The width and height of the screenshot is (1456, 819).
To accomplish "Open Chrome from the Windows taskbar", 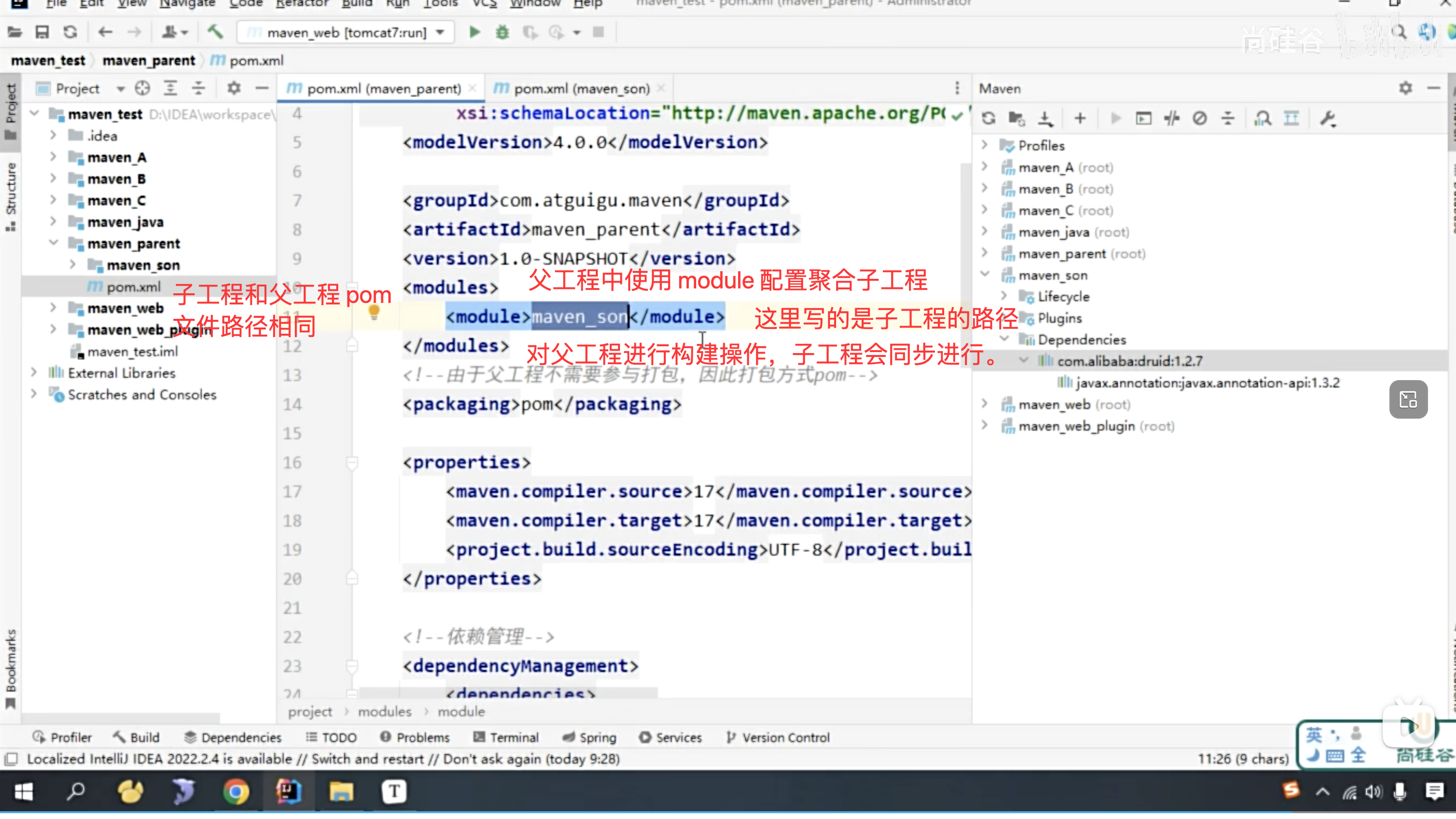I will [236, 792].
